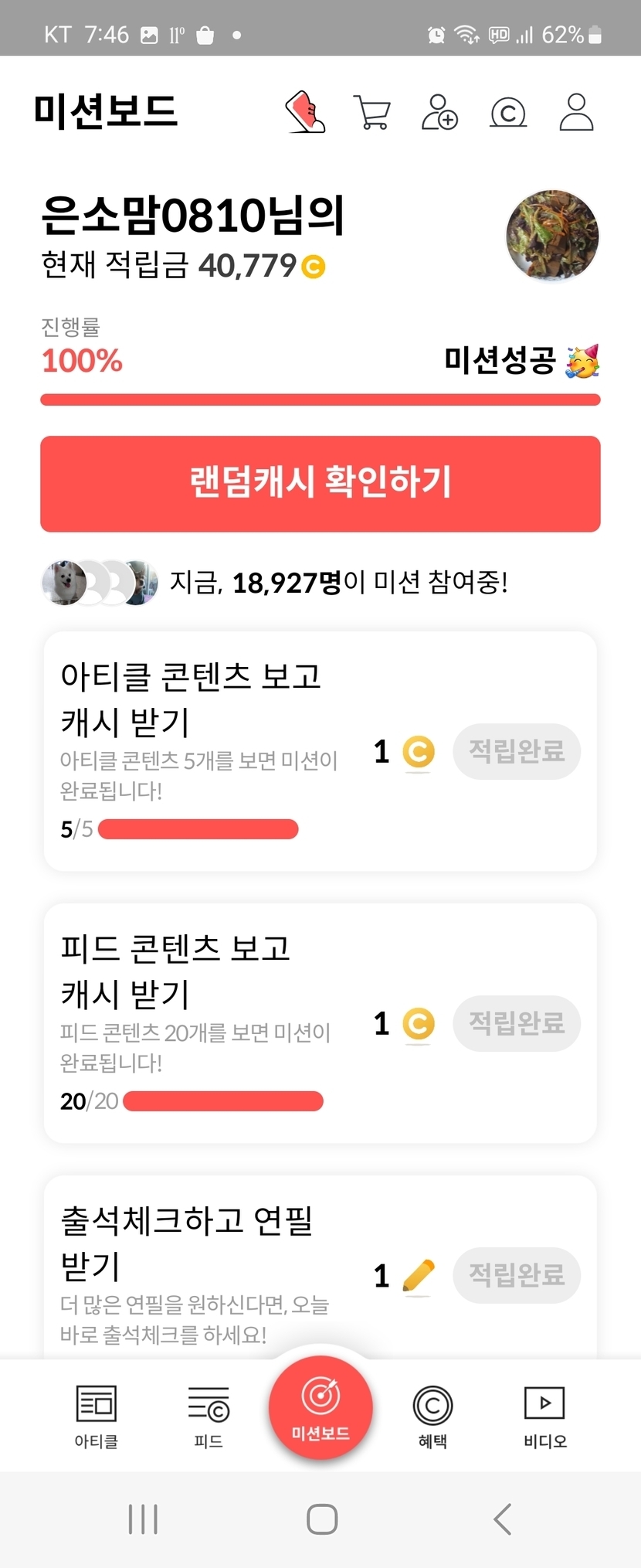Tap the pencil reward icon
Viewport: 641px width, 1568px height.
(x=419, y=1275)
